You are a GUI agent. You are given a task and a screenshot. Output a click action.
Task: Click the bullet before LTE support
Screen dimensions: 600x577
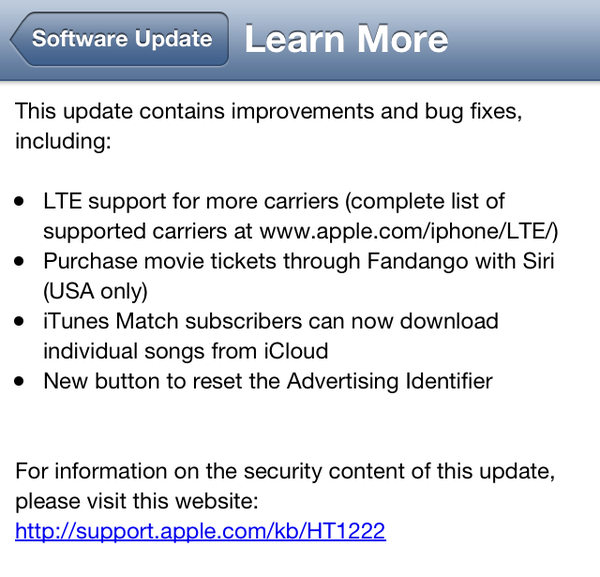(20, 202)
